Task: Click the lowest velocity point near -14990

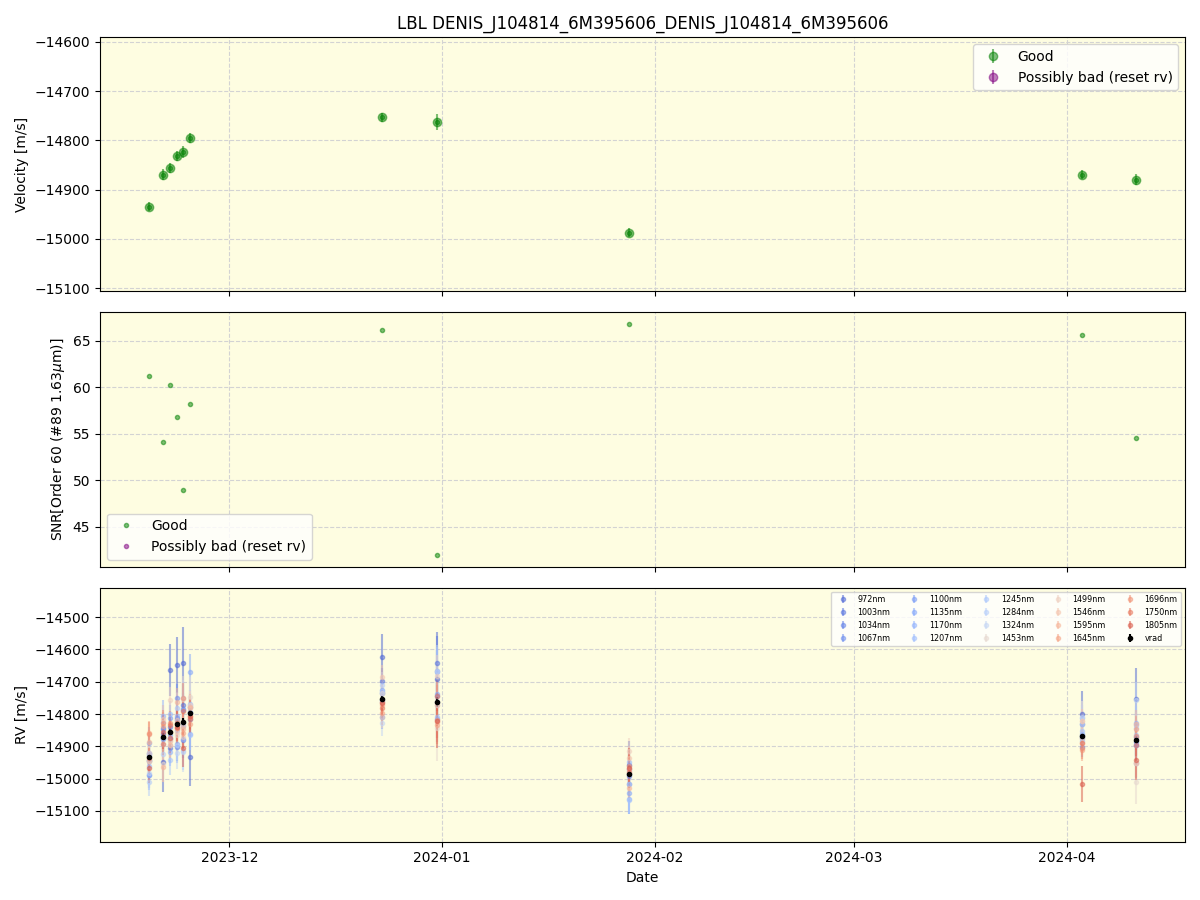Action: 629,233
